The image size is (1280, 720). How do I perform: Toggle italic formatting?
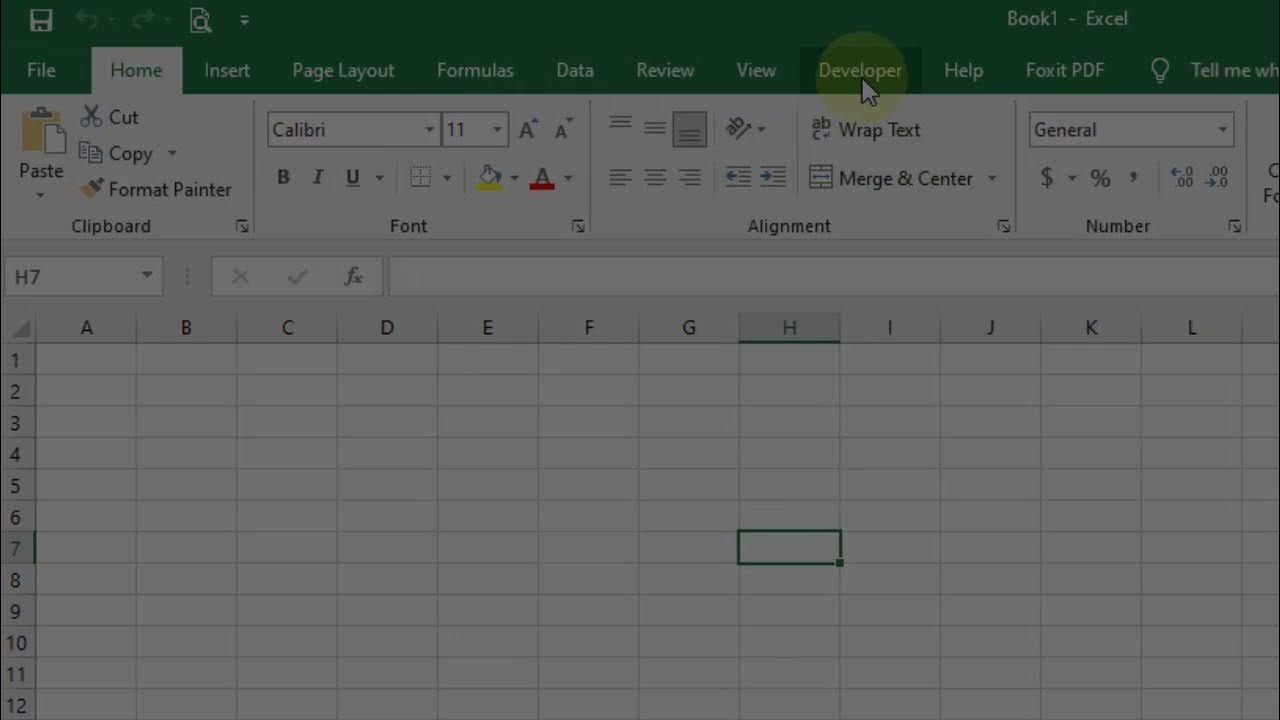pos(318,178)
